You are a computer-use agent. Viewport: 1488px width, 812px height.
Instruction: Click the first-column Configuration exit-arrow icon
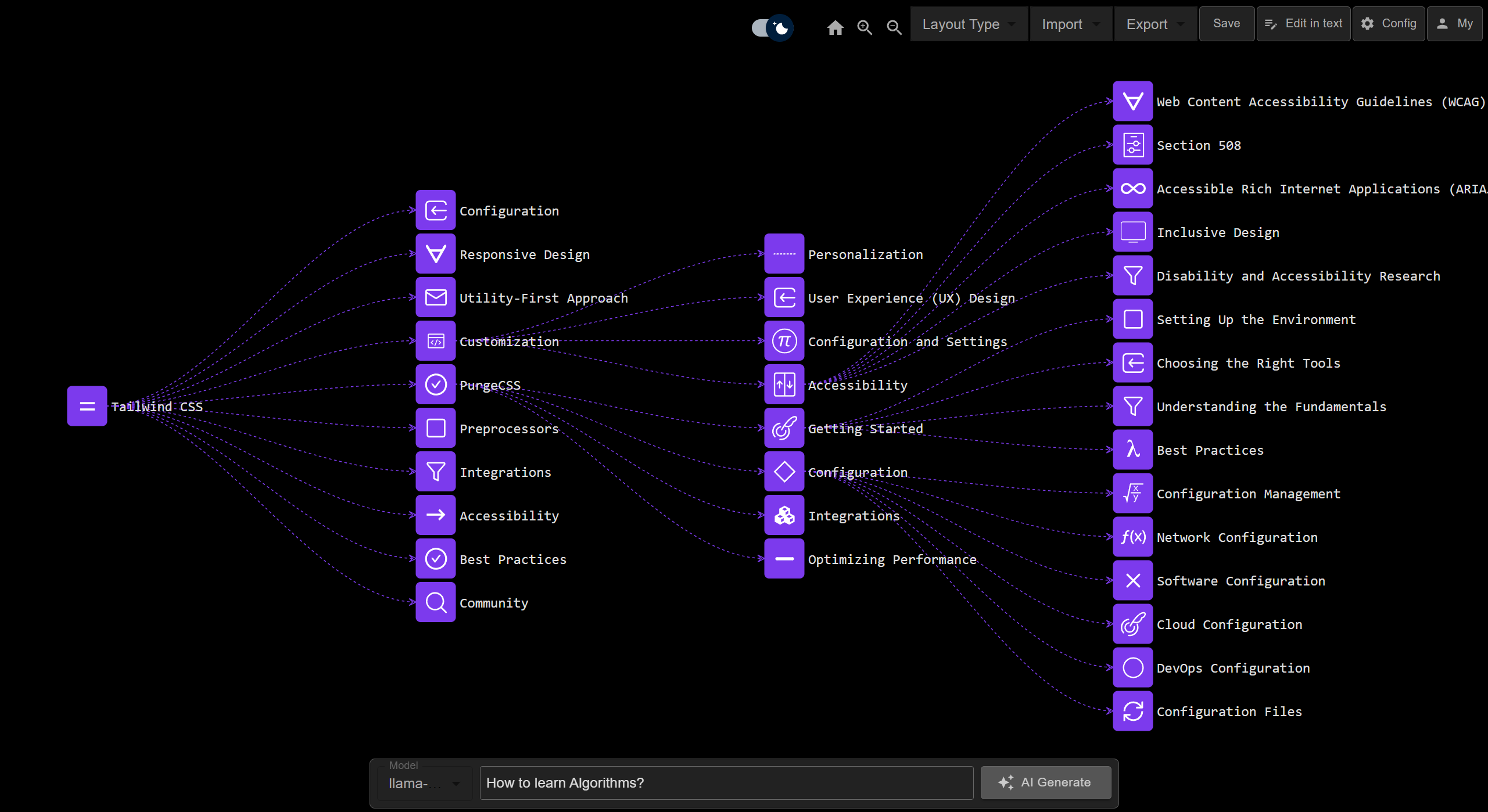pos(436,210)
